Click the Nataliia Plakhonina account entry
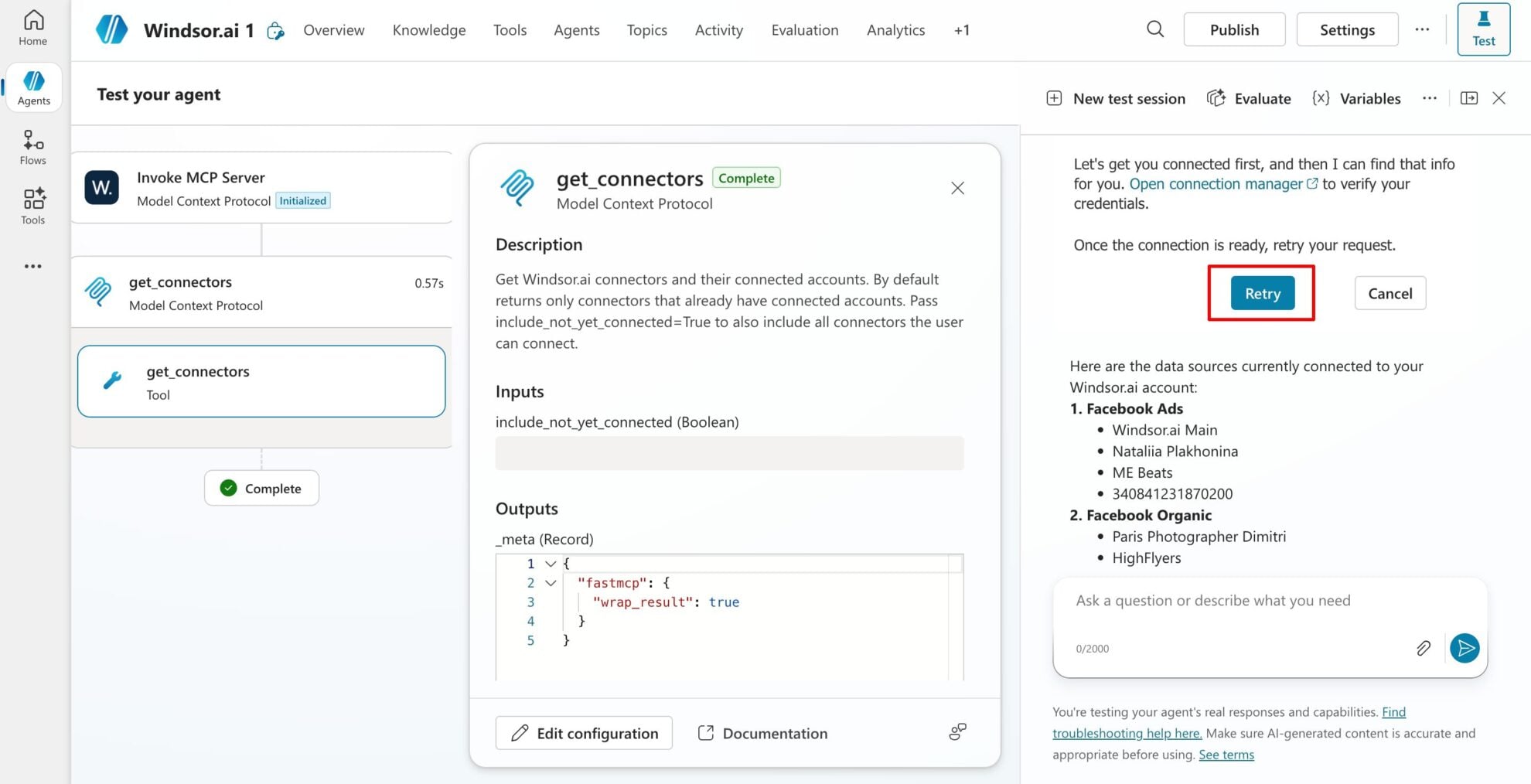This screenshot has width=1531, height=784. coord(1175,451)
